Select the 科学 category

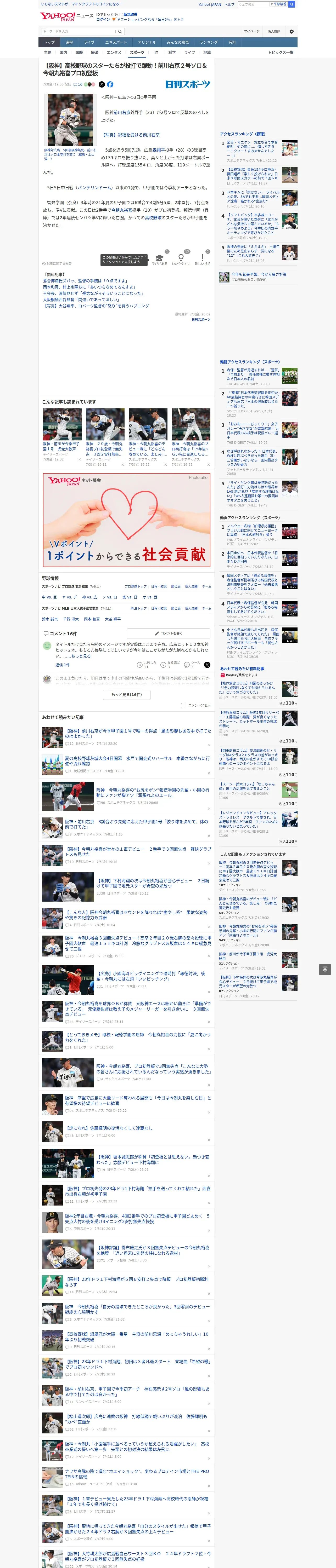[172, 52]
